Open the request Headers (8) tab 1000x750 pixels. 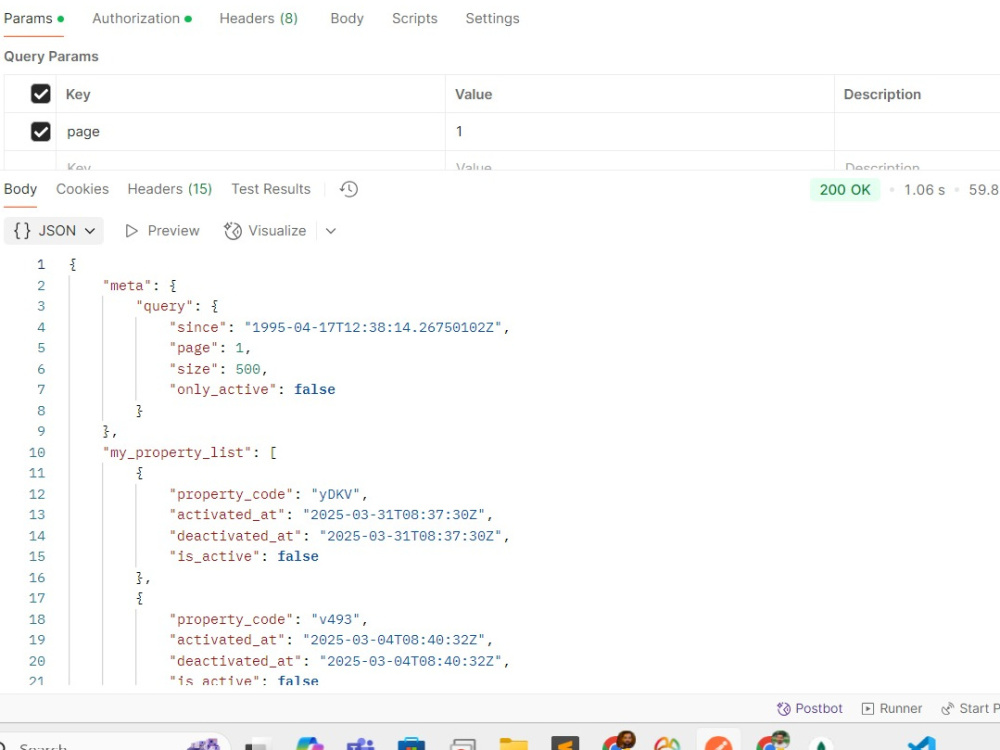258,18
